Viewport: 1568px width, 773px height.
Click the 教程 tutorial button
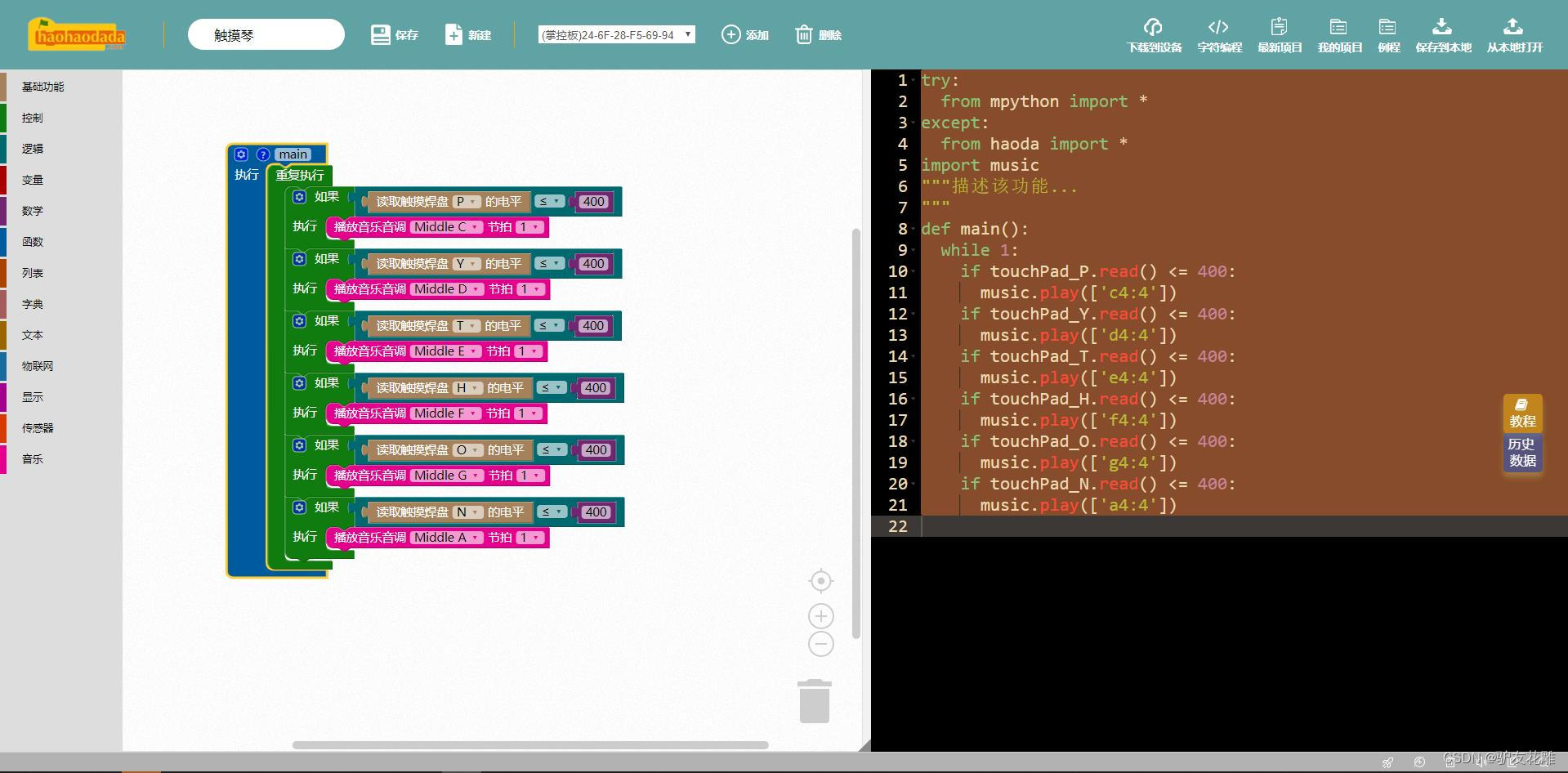pyautogui.click(x=1522, y=413)
